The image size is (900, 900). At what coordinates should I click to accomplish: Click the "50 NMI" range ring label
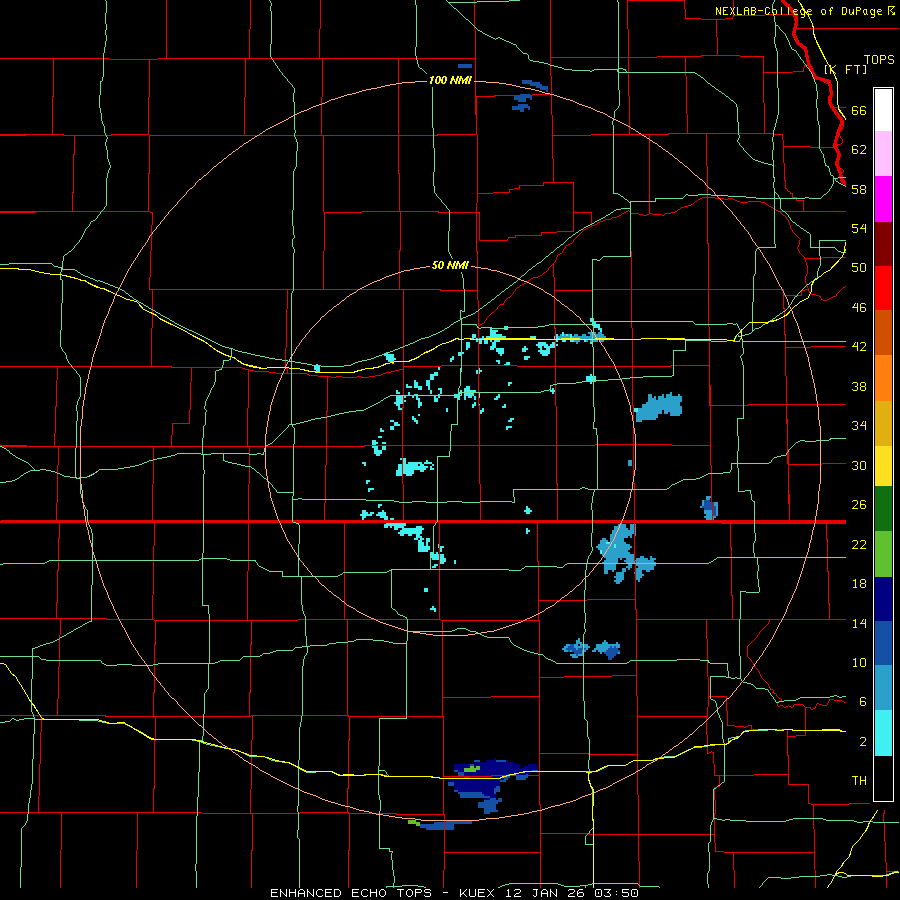point(450,266)
